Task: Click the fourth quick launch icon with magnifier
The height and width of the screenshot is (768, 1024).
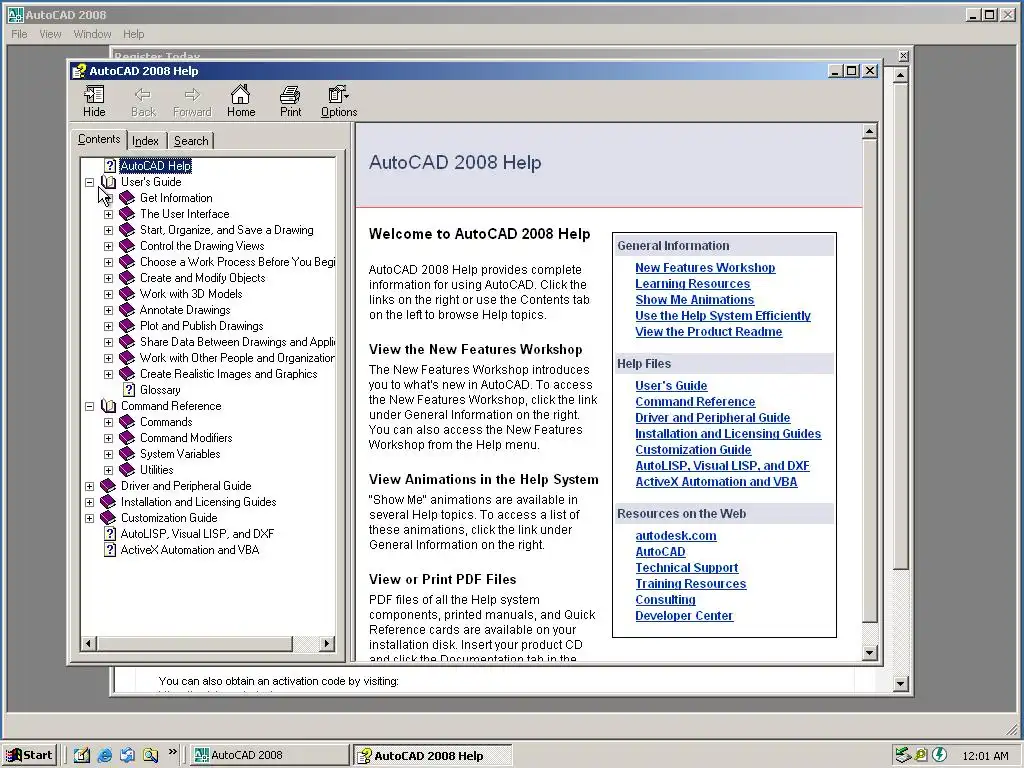Action: coord(150,755)
